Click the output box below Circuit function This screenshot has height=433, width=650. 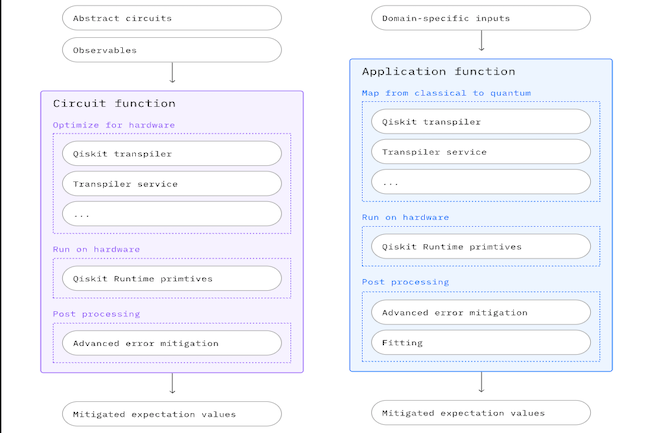tap(171, 413)
